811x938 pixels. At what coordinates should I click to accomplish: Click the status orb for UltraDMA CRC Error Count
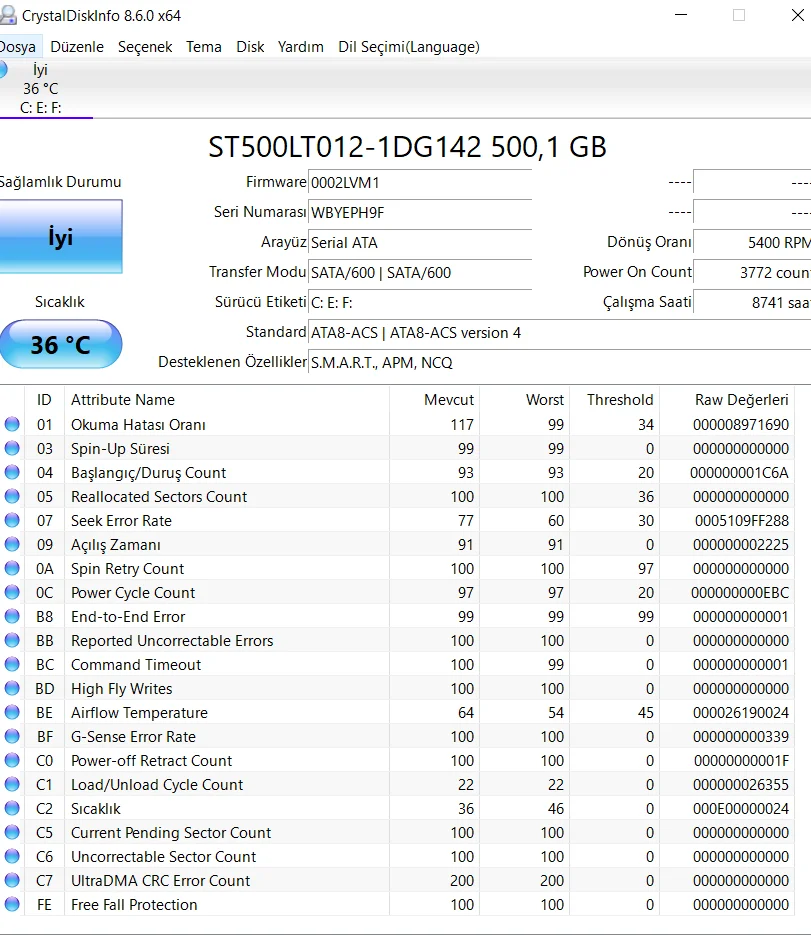point(12,881)
